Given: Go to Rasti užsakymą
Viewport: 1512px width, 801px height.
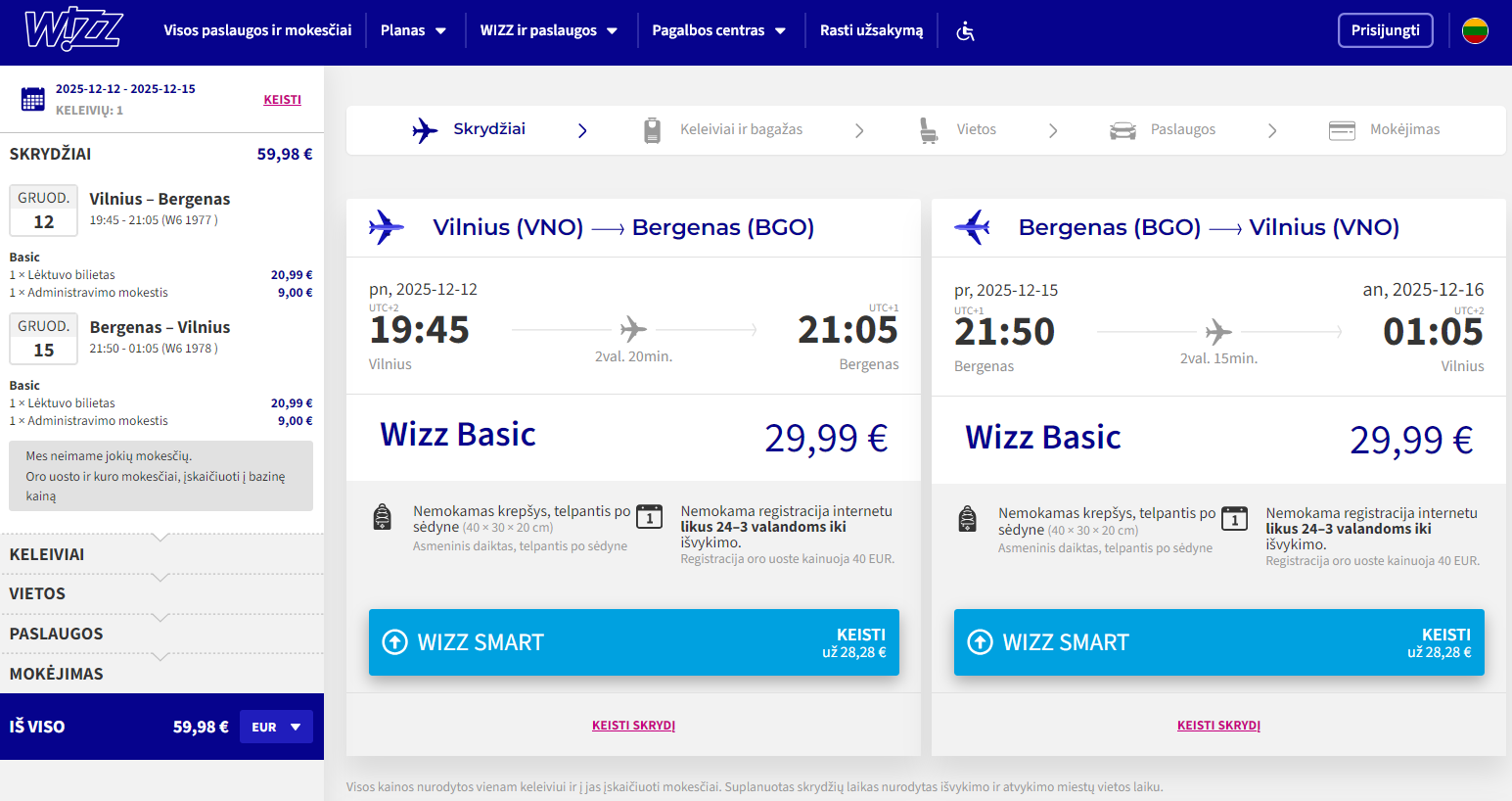Looking at the screenshot, I should pyautogui.click(x=871, y=30).
